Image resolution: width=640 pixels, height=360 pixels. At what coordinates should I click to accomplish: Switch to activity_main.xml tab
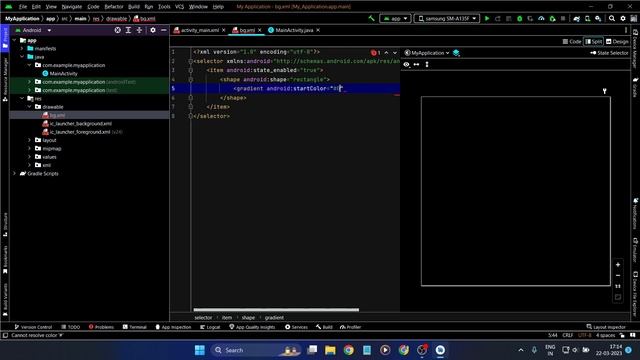pos(200,30)
